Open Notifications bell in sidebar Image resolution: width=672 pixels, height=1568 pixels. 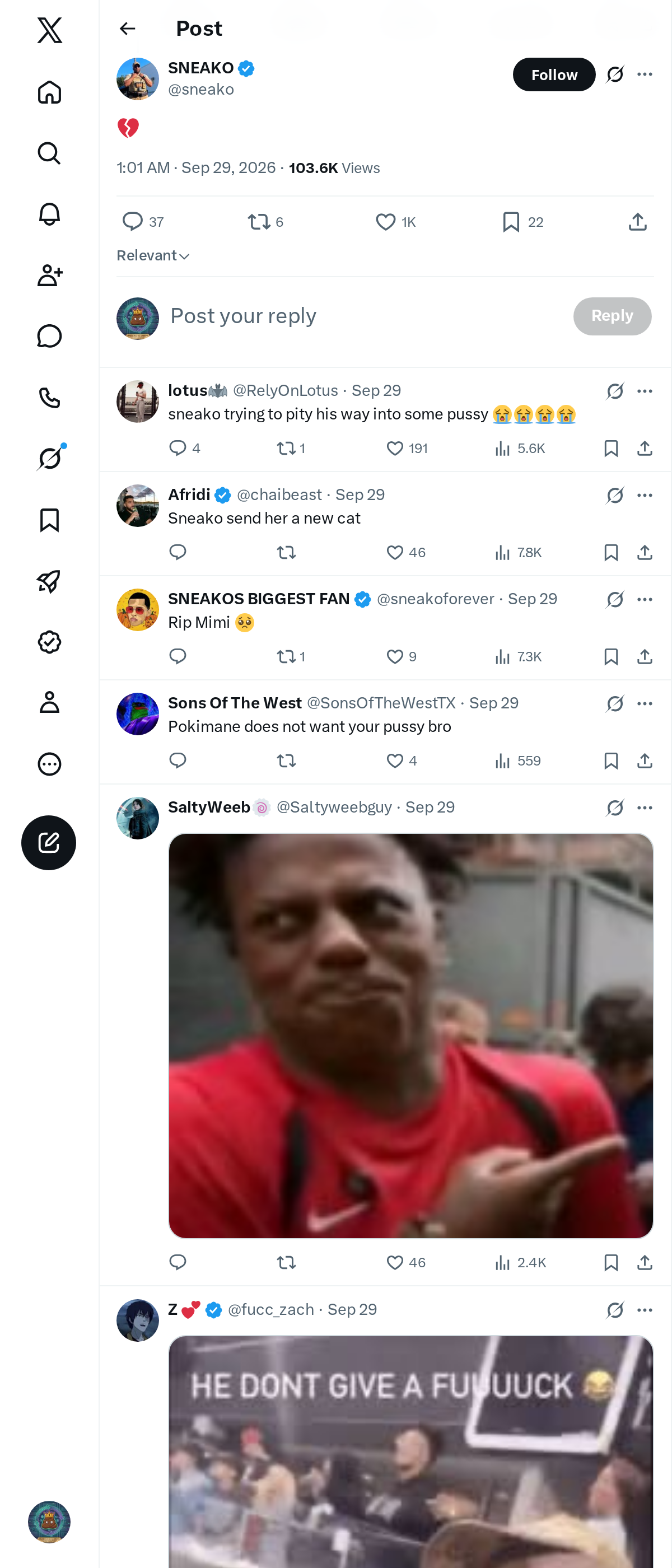coord(49,214)
